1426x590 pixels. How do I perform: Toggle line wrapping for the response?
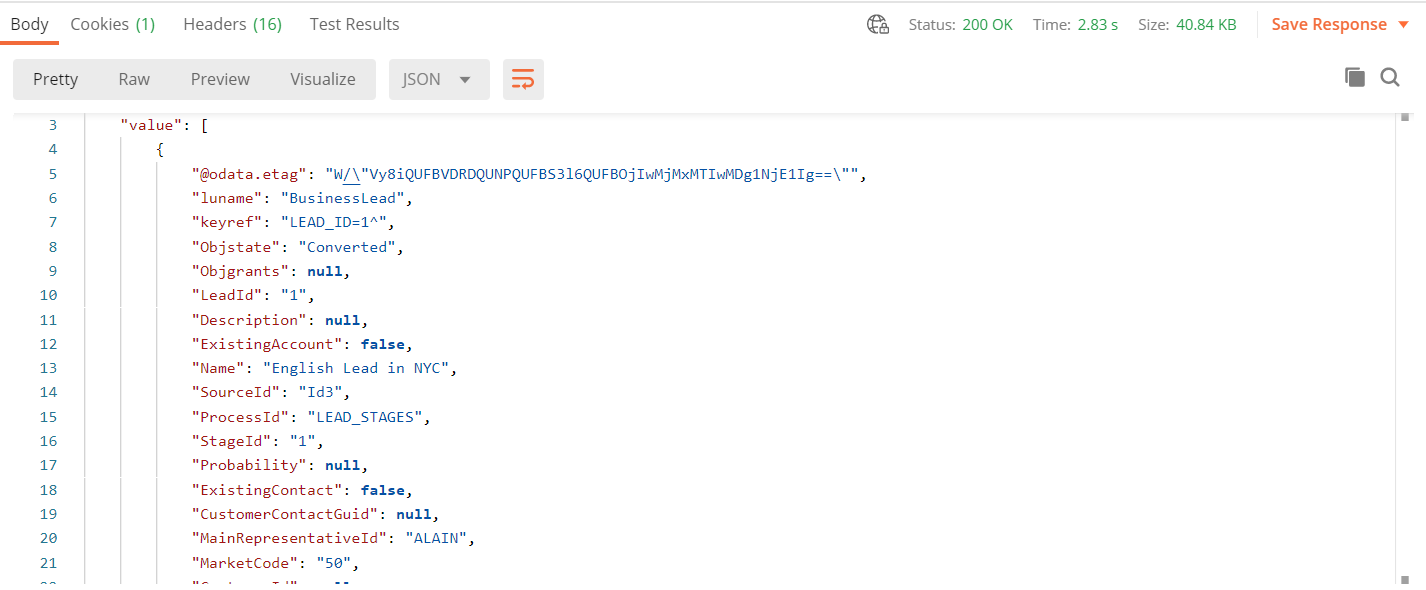(523, 77)
